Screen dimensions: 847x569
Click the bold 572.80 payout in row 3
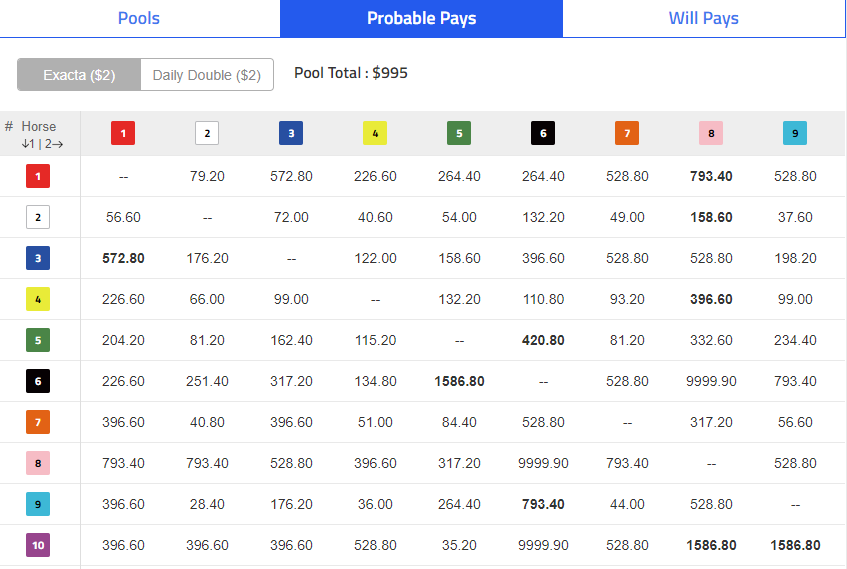pyautogui.click(x=123, y=258)
